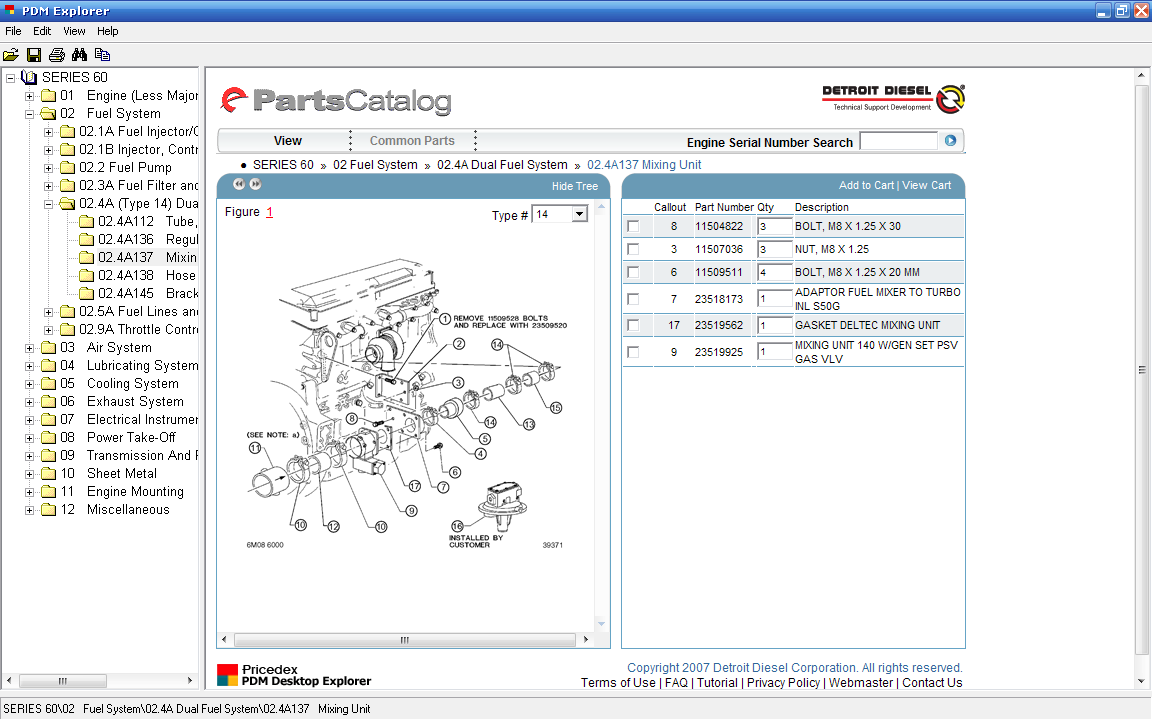Expand the 06 Exhaust System node
The image size is (1152, 720).
click(x=29, y=402)
